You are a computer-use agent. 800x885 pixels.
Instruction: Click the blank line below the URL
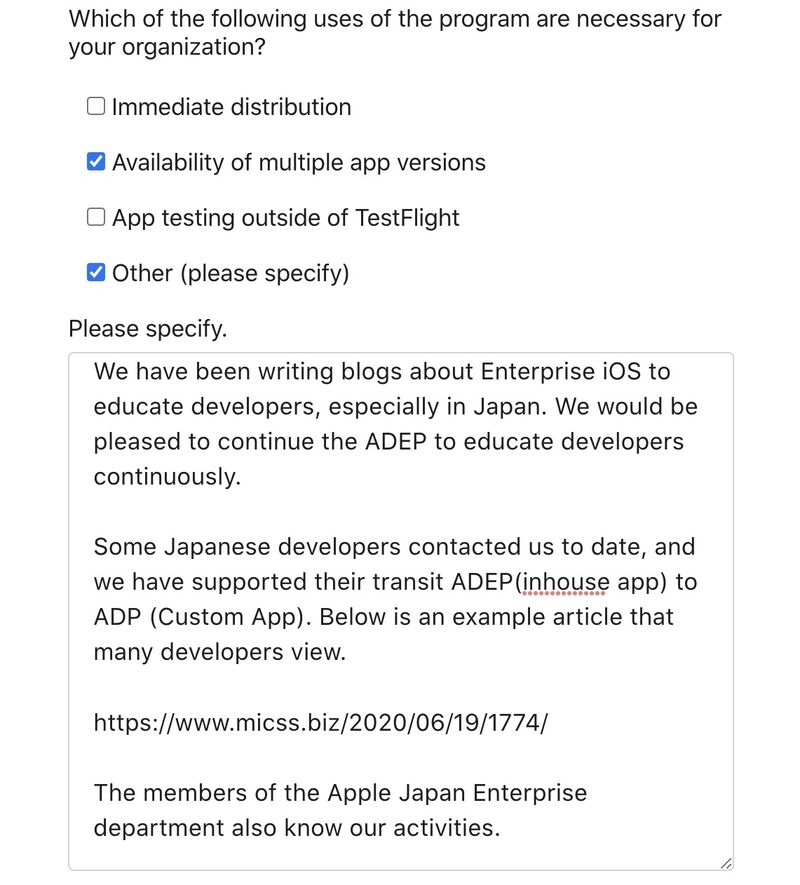click(x=401, y=757)
